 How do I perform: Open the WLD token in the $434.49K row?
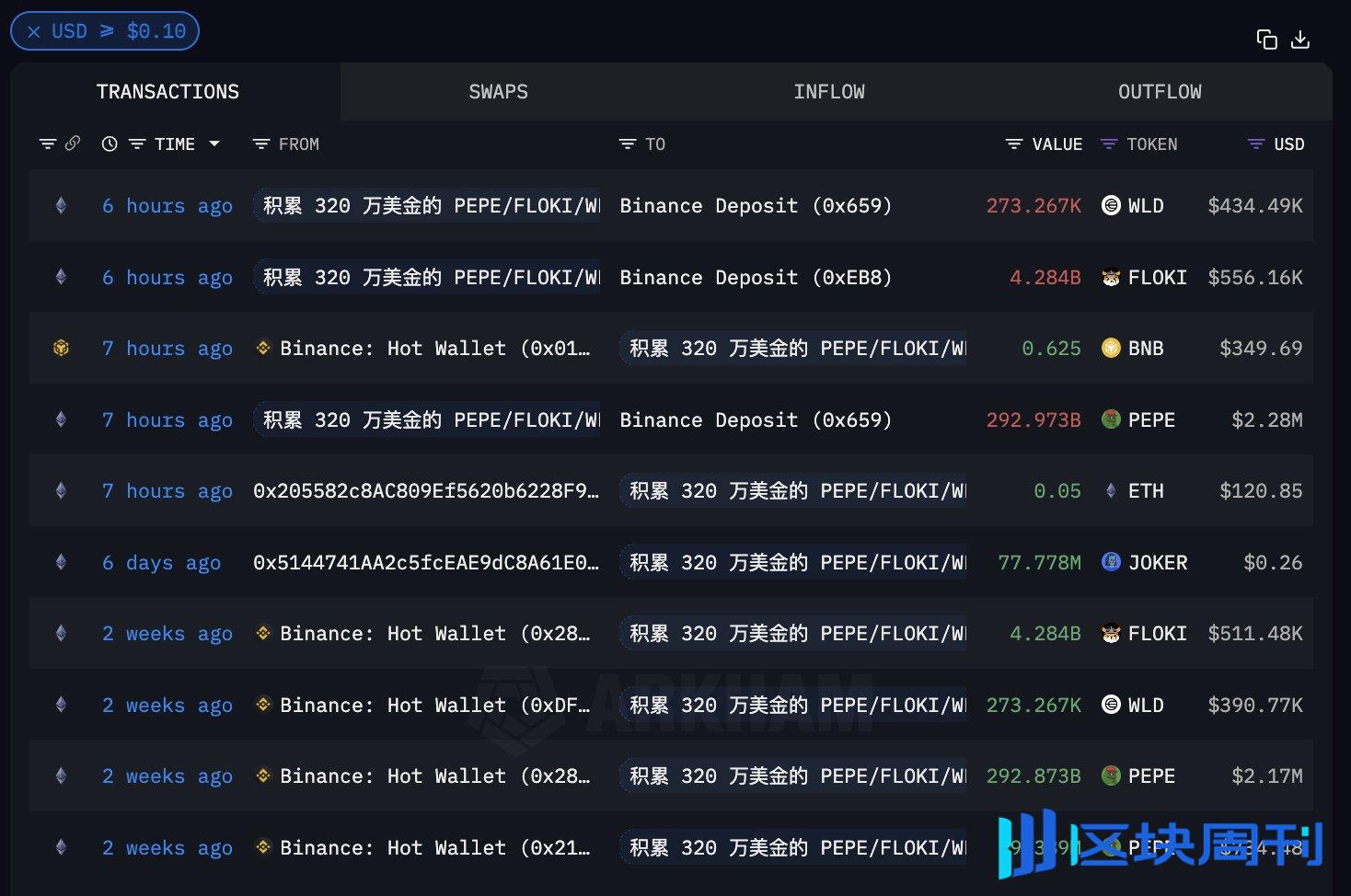(x=1133, y=206)
